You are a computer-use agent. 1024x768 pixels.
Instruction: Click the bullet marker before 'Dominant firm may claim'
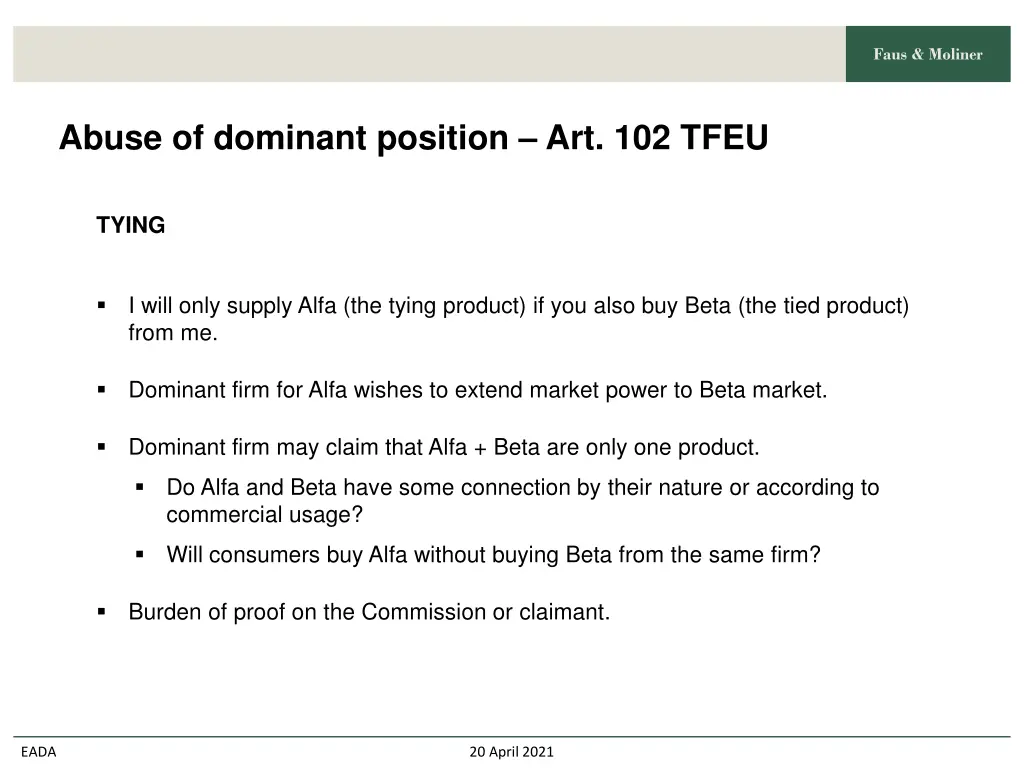[x=101, y=447]
